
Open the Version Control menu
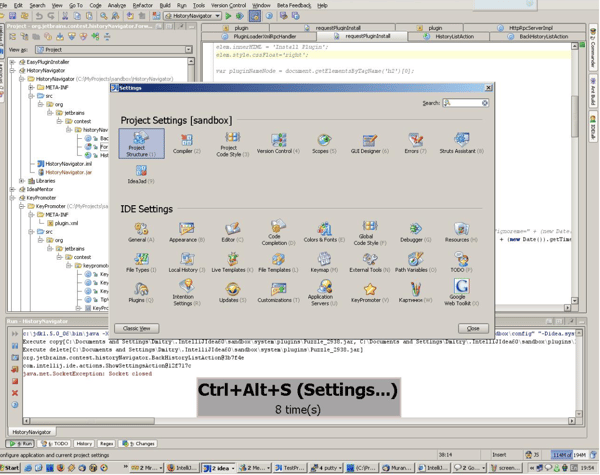(x=229, y=5)
